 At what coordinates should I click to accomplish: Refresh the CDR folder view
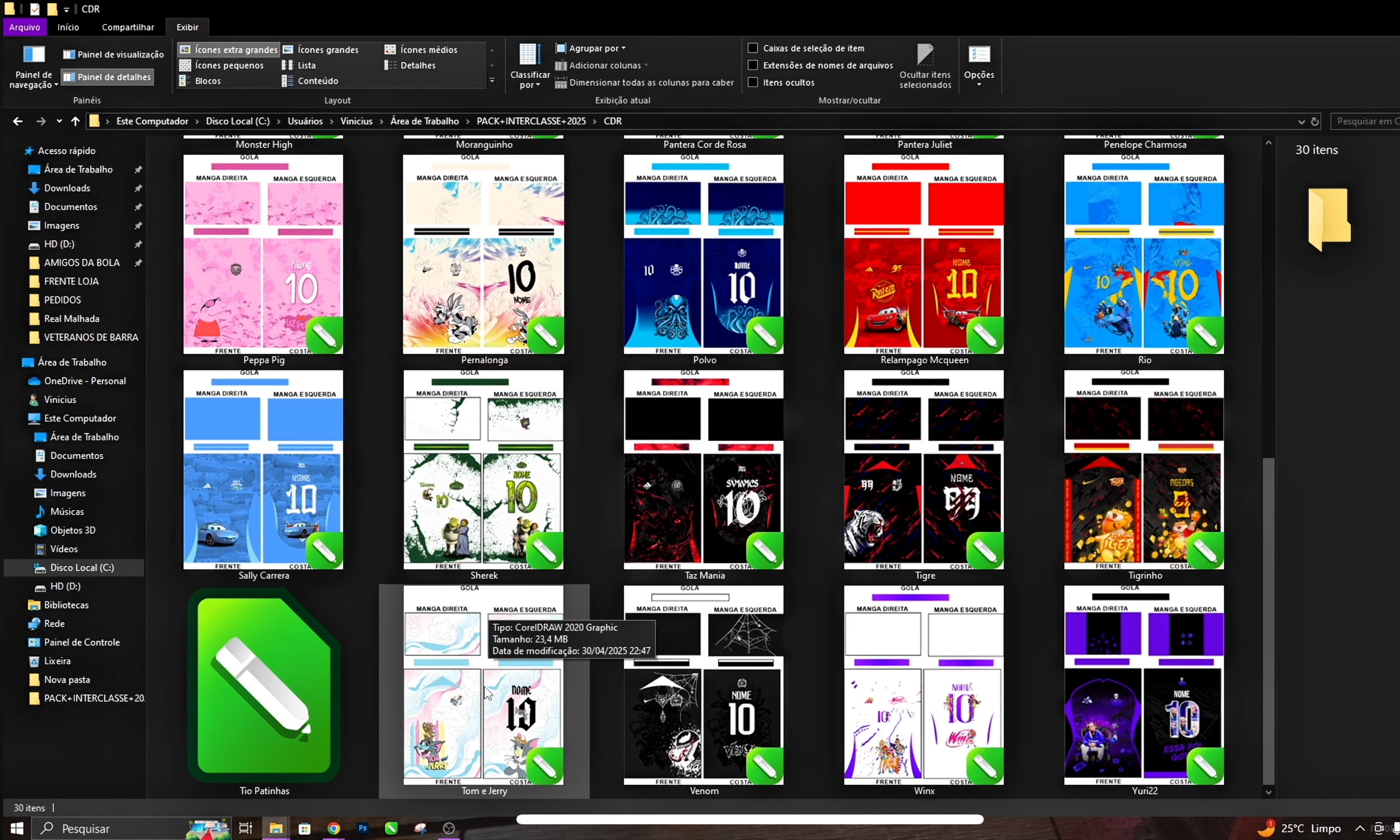(x=1314, y=121)
